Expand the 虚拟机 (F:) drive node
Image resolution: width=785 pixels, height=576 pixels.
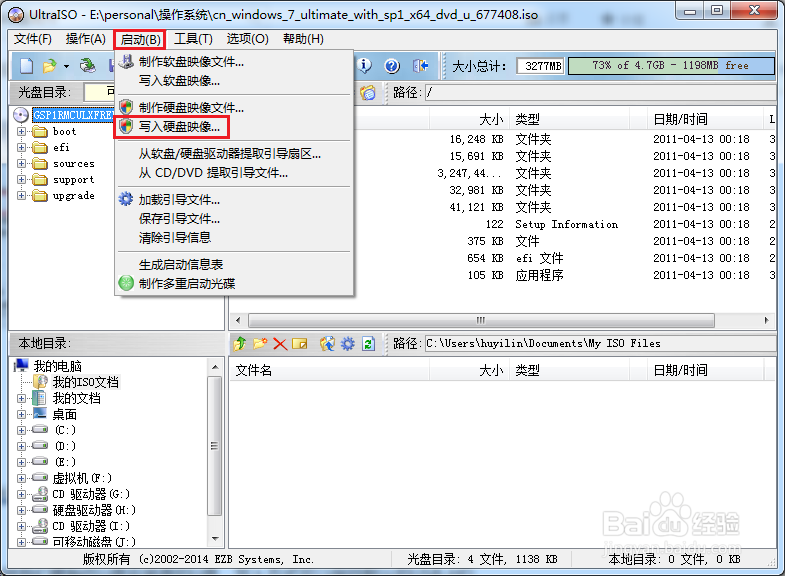[22, 478]
